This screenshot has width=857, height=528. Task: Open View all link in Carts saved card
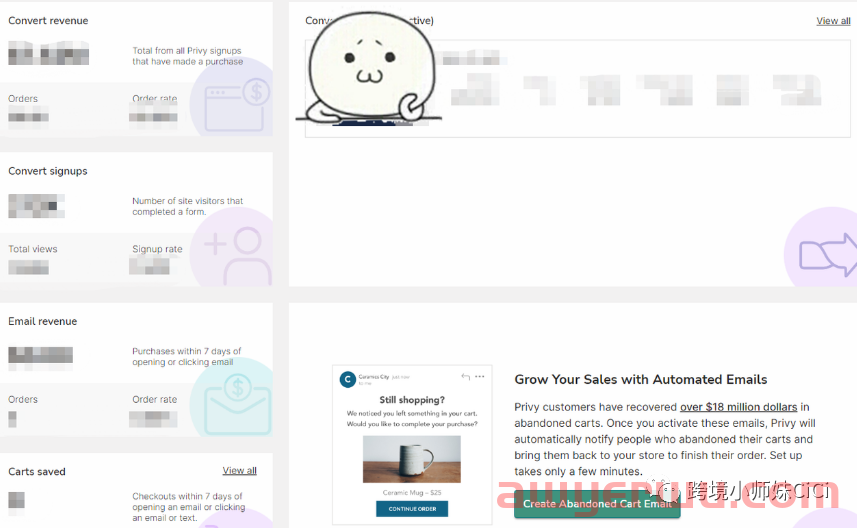(x=239, y=471)
